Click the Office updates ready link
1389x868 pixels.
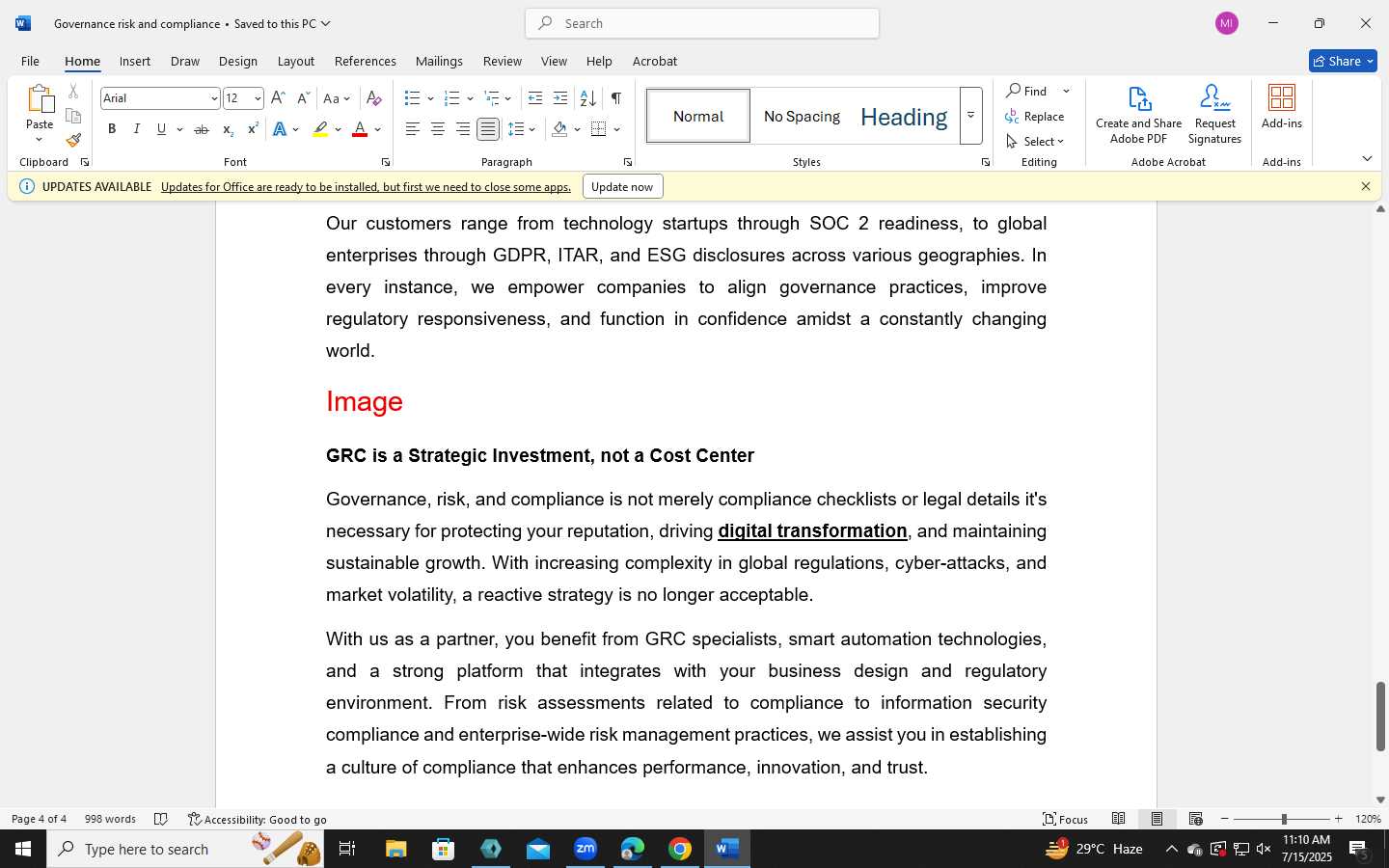pos(366,187)
